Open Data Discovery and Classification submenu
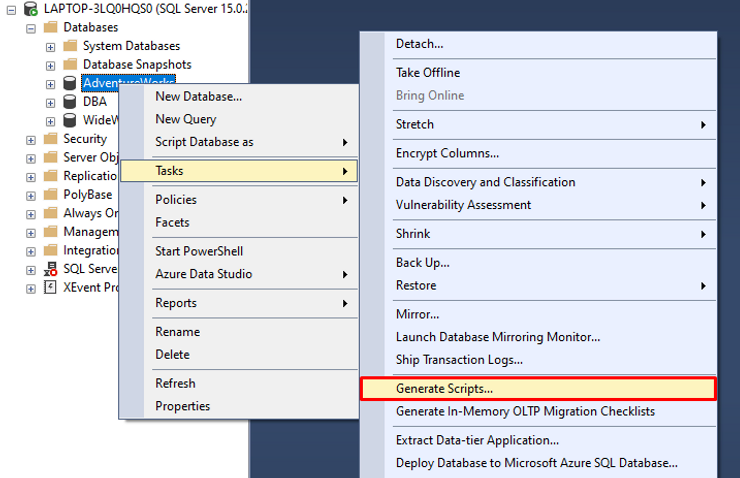 [538, 182]
